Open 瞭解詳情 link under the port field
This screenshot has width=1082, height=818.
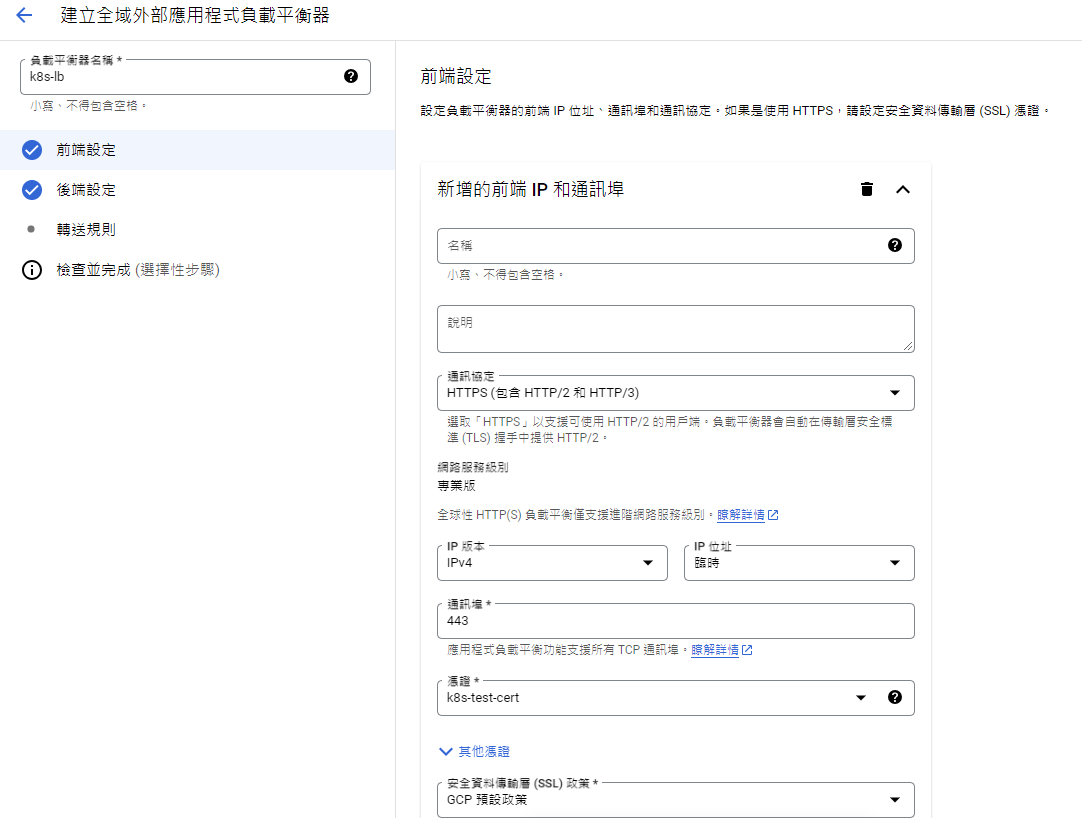[x=715, y=650]
